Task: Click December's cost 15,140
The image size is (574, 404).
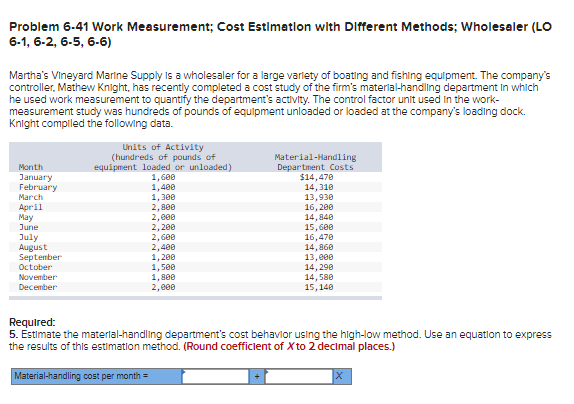Action: (319, 287)
